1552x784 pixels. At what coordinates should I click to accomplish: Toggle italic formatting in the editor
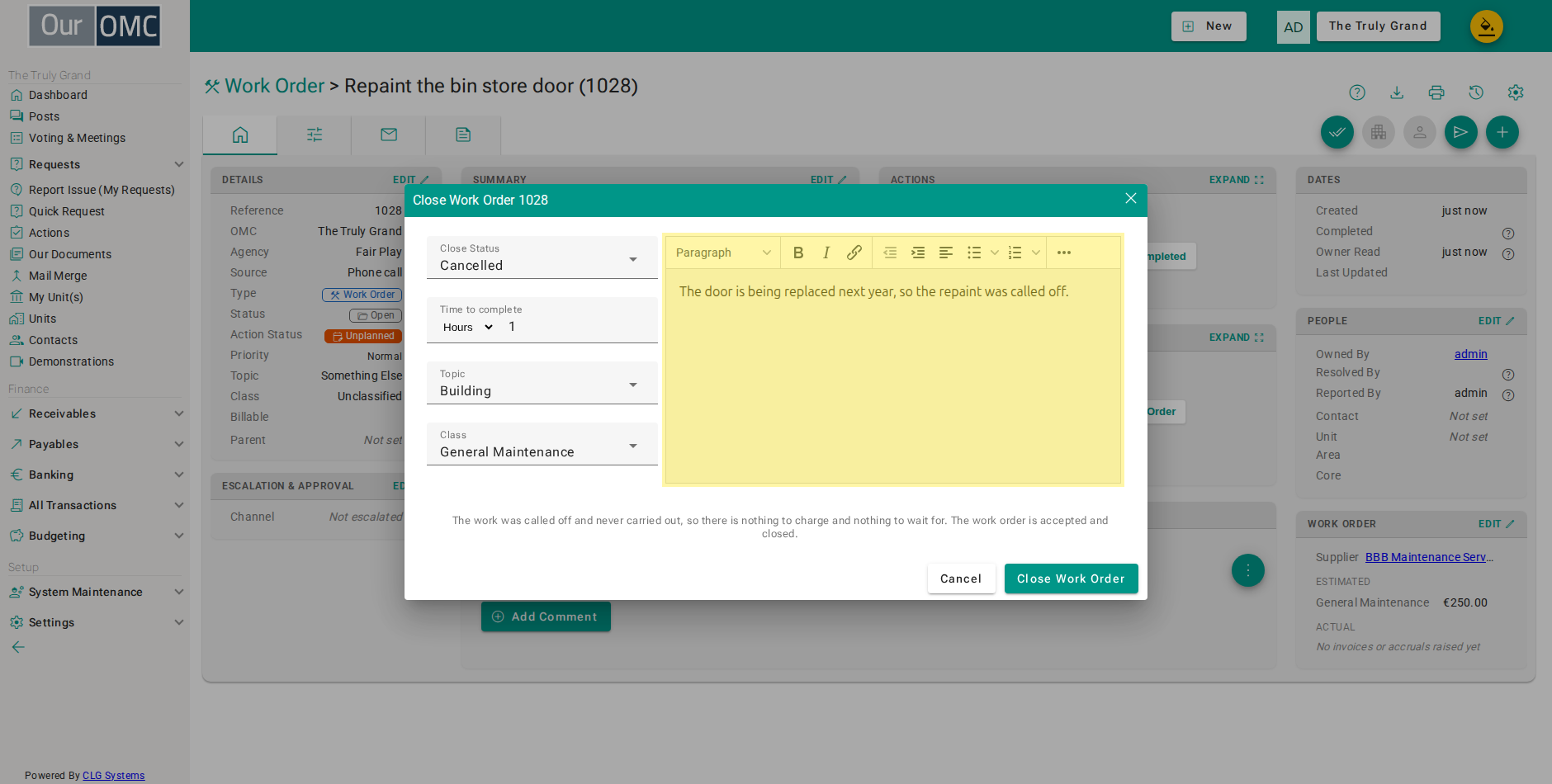tap(826, 253)
